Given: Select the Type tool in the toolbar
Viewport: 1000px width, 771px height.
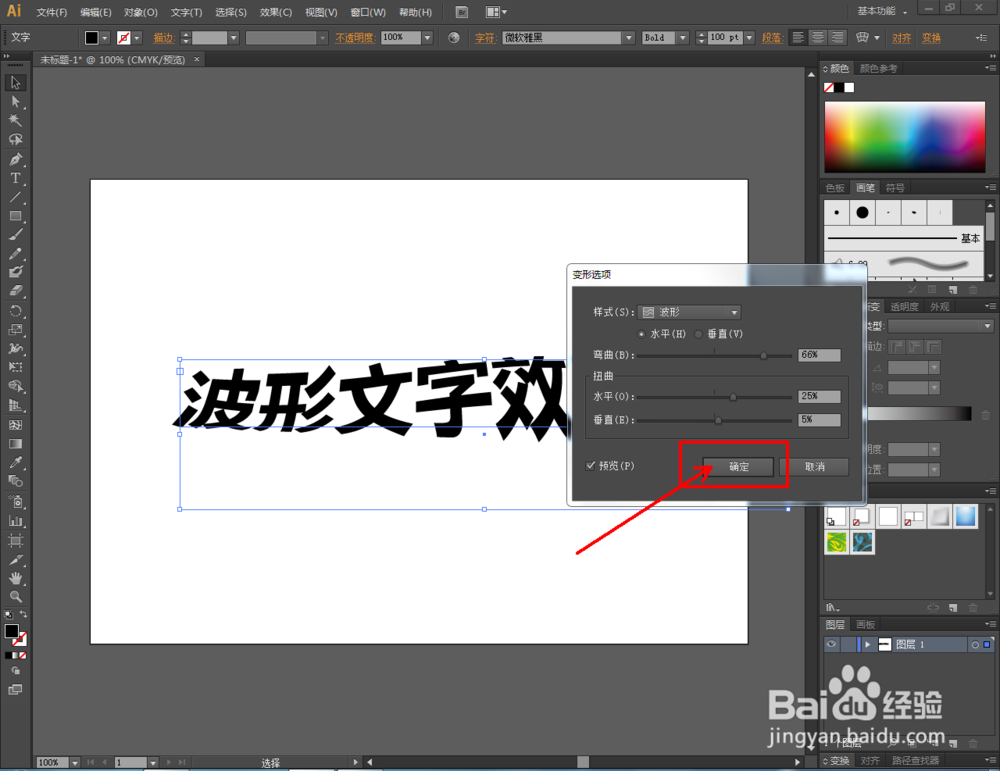Looking at the screenshot, I should [16, 178].
